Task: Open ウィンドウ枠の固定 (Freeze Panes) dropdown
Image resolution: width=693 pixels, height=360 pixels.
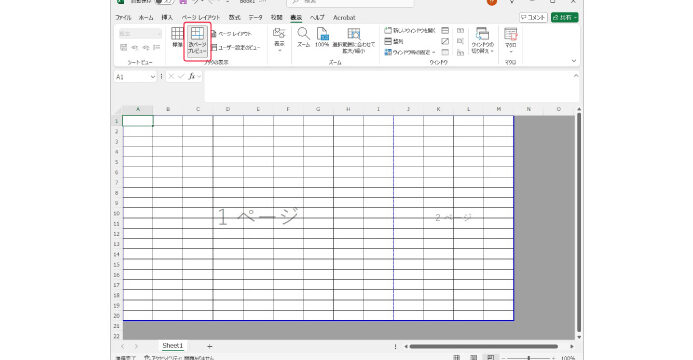Action: click(x=410, y=53)
